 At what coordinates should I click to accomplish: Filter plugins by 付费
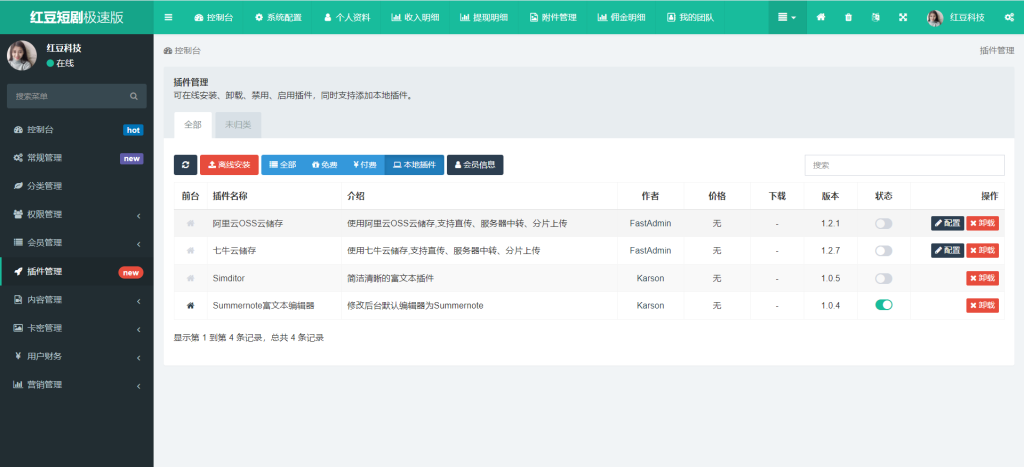point(364,165)
